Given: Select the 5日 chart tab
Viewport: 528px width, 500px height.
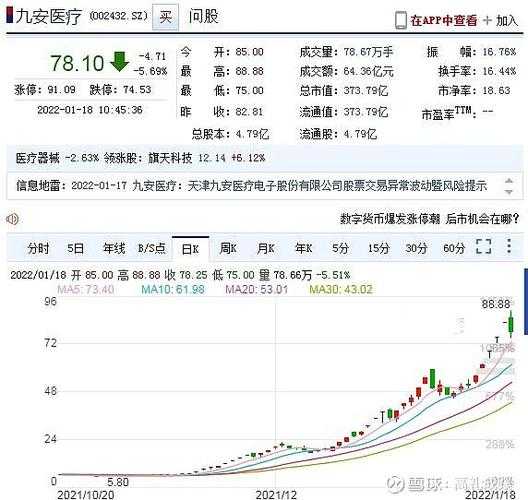Looking at the screenshot, I should click(x=75, y=248).
